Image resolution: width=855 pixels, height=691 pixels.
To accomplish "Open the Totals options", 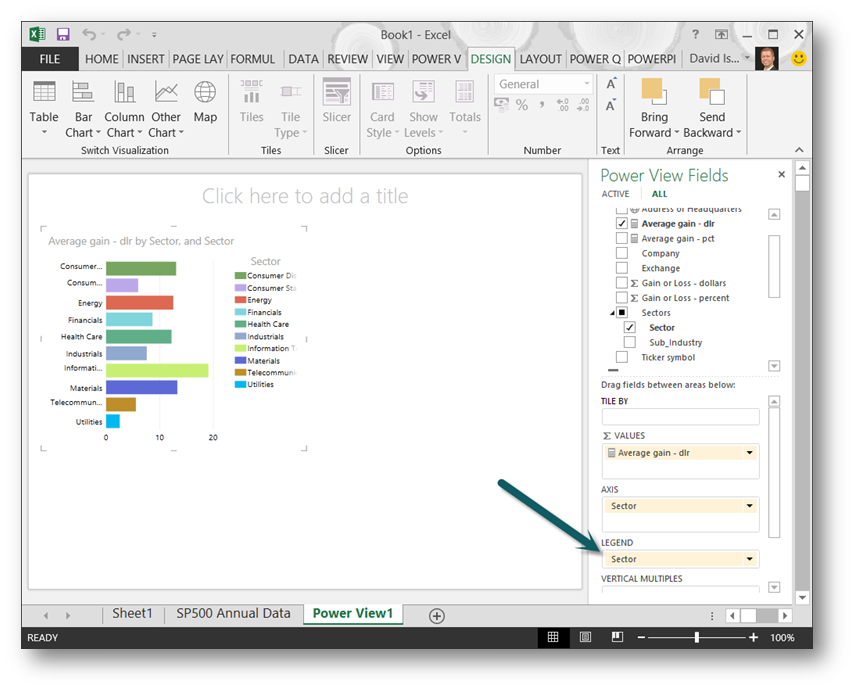I will [x=465, y=109].
